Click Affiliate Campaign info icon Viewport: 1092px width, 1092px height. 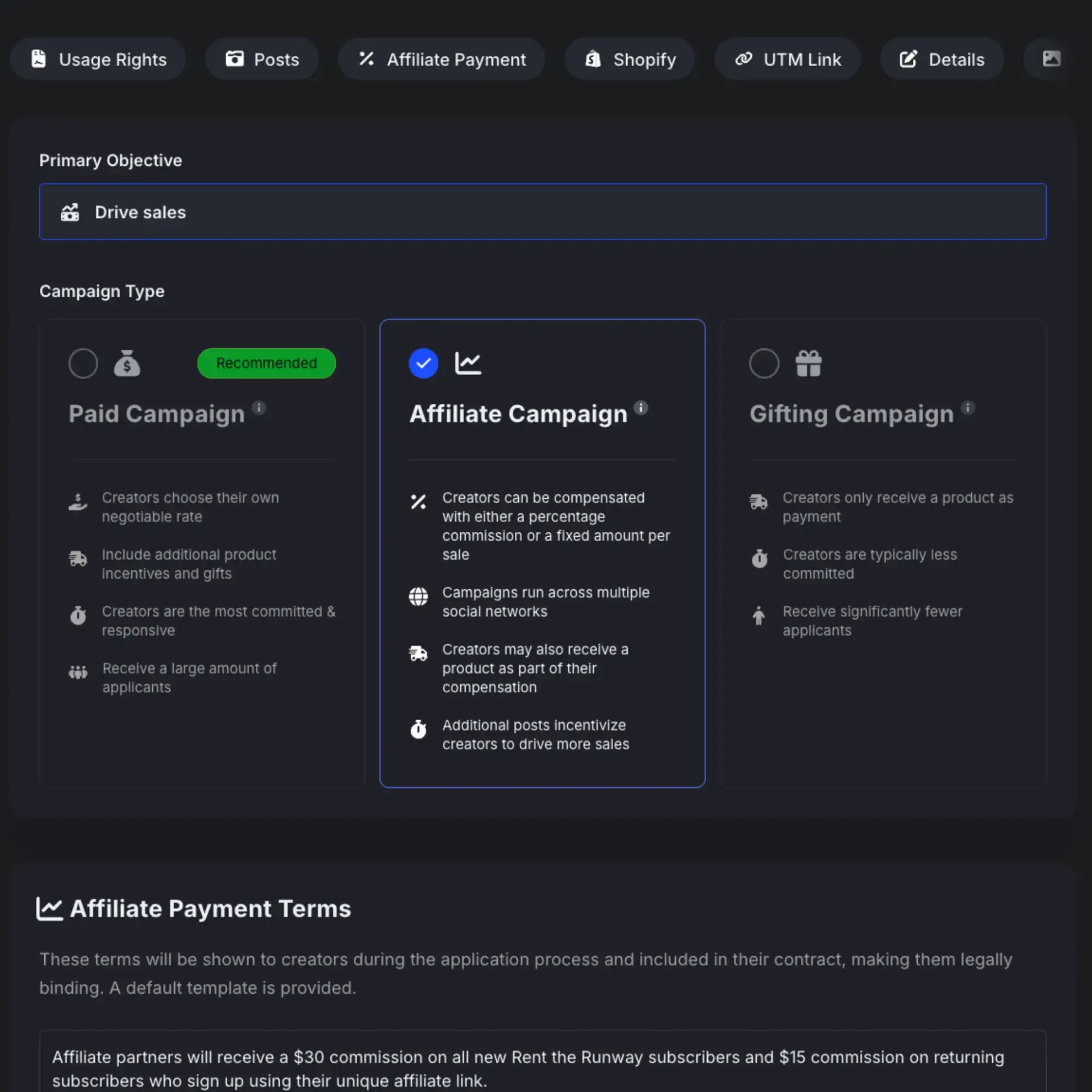(640, 407)
